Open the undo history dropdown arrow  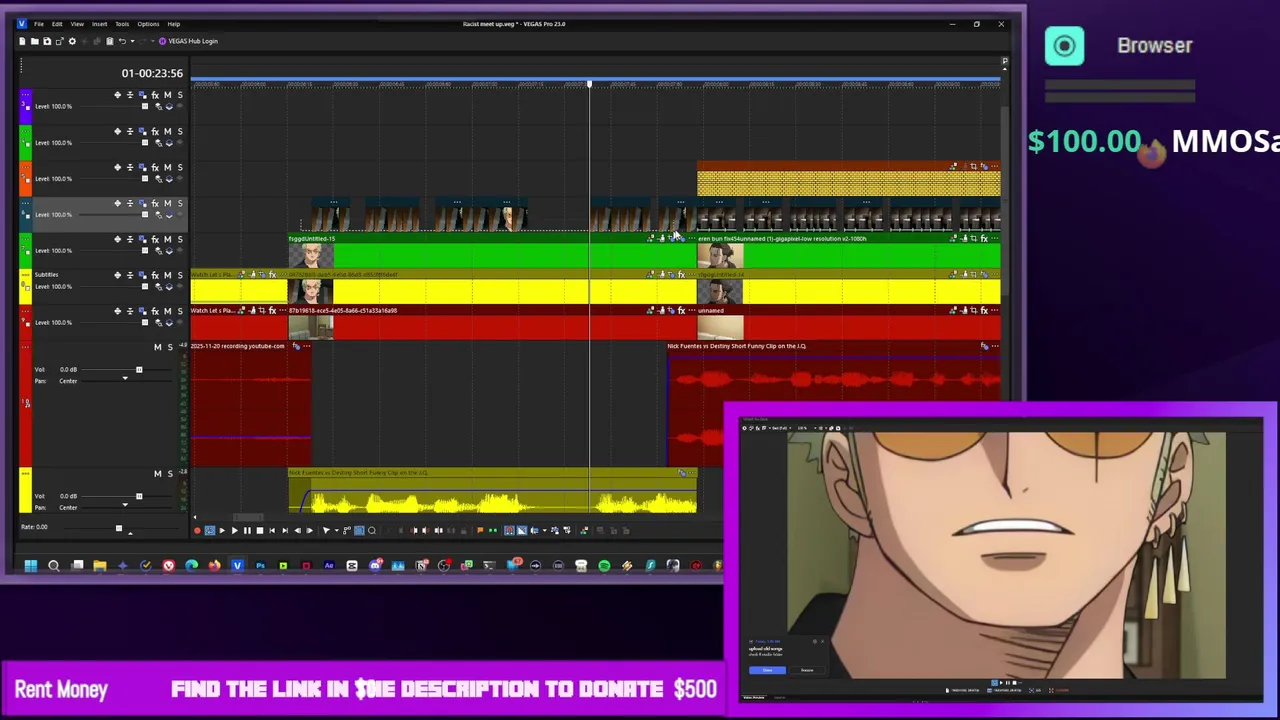click(x=133, y=41)
